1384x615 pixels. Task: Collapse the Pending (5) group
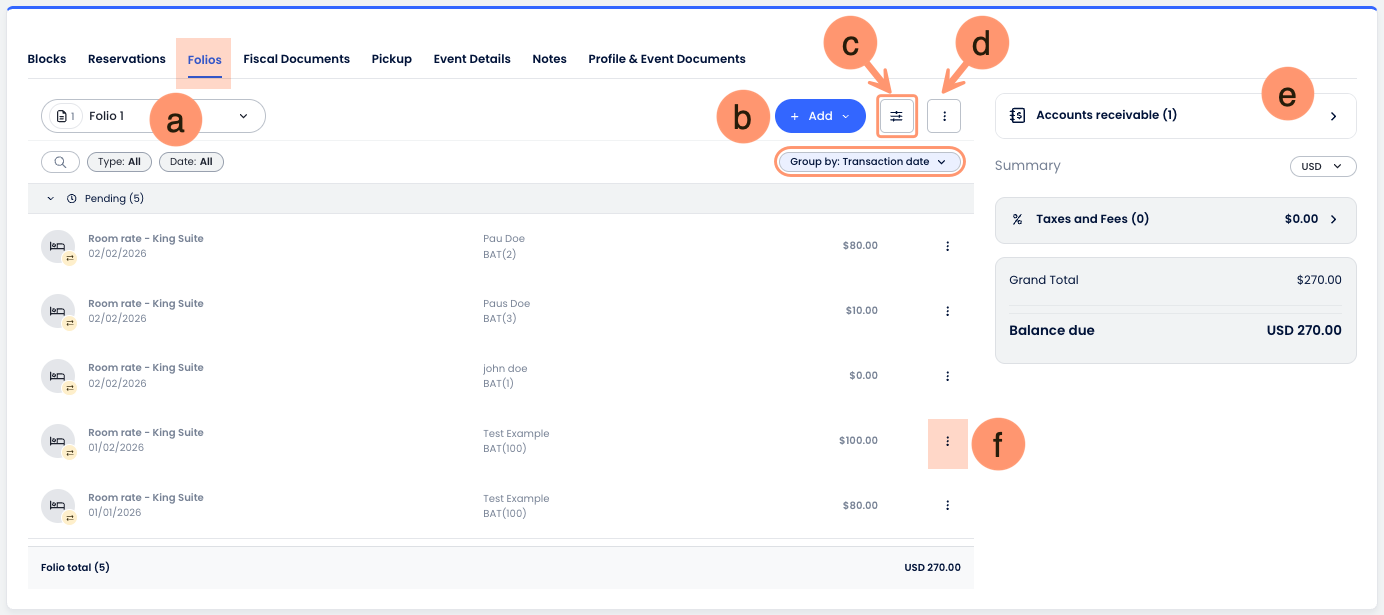(51, 199)
